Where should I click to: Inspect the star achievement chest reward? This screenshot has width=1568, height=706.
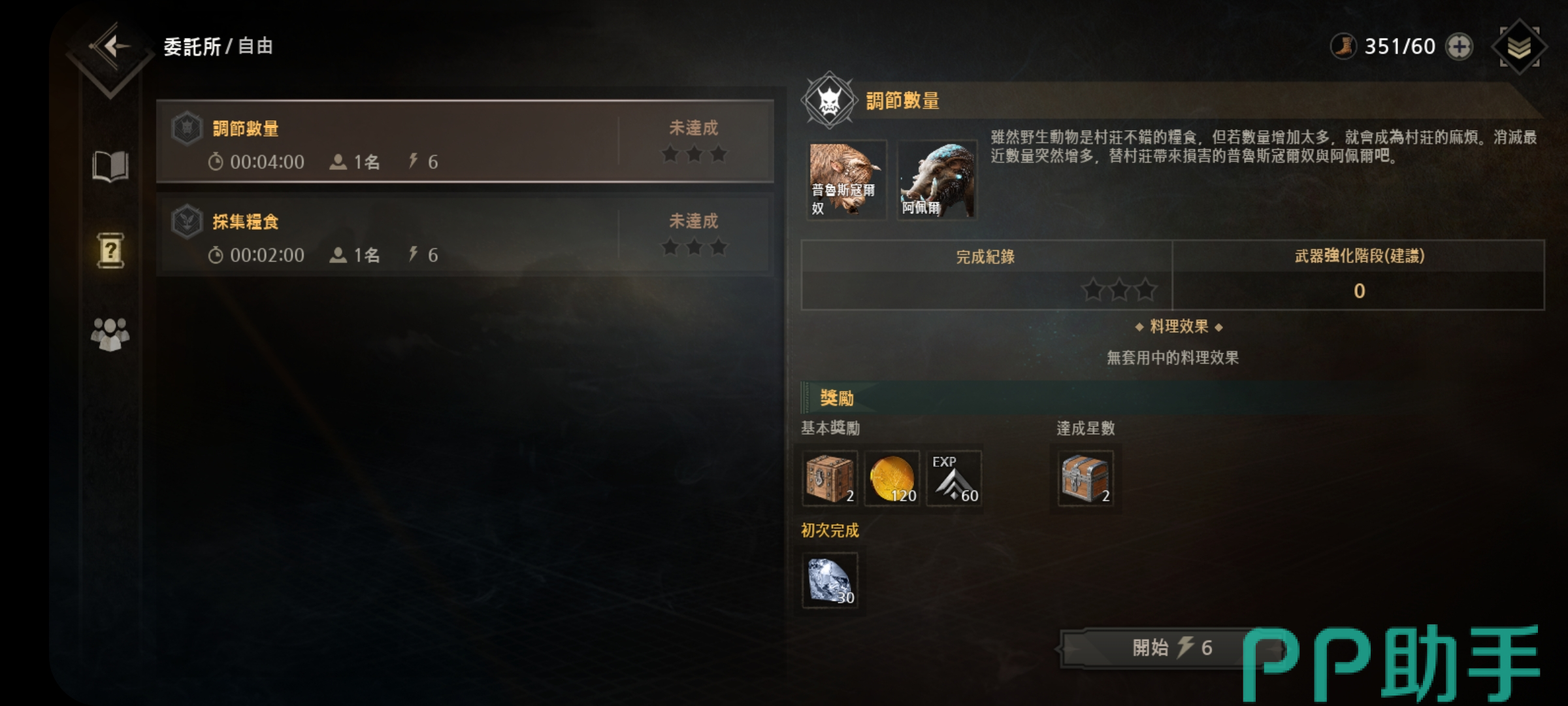pyautogui.click(x=1085, y=479)
